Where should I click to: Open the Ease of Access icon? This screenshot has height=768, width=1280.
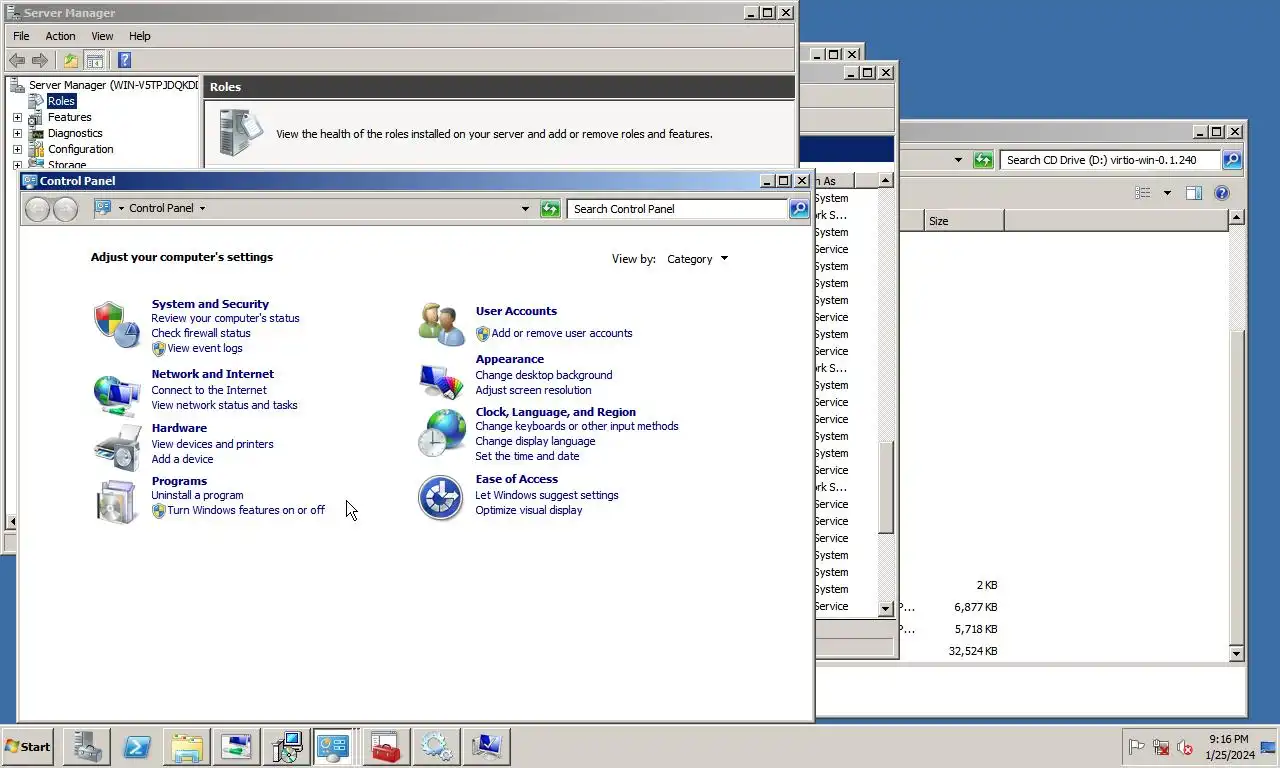[x=441, y=498]
